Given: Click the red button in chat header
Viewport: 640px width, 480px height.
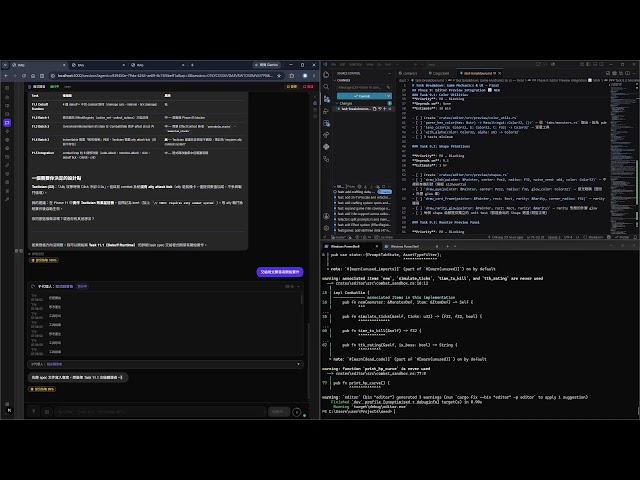Looking at the screenshot, I should (309, 87).
